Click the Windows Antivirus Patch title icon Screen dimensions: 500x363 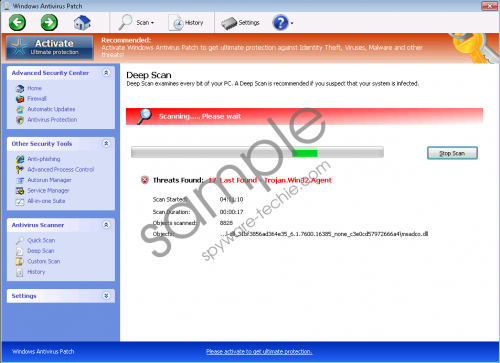[x=6, y=6]
